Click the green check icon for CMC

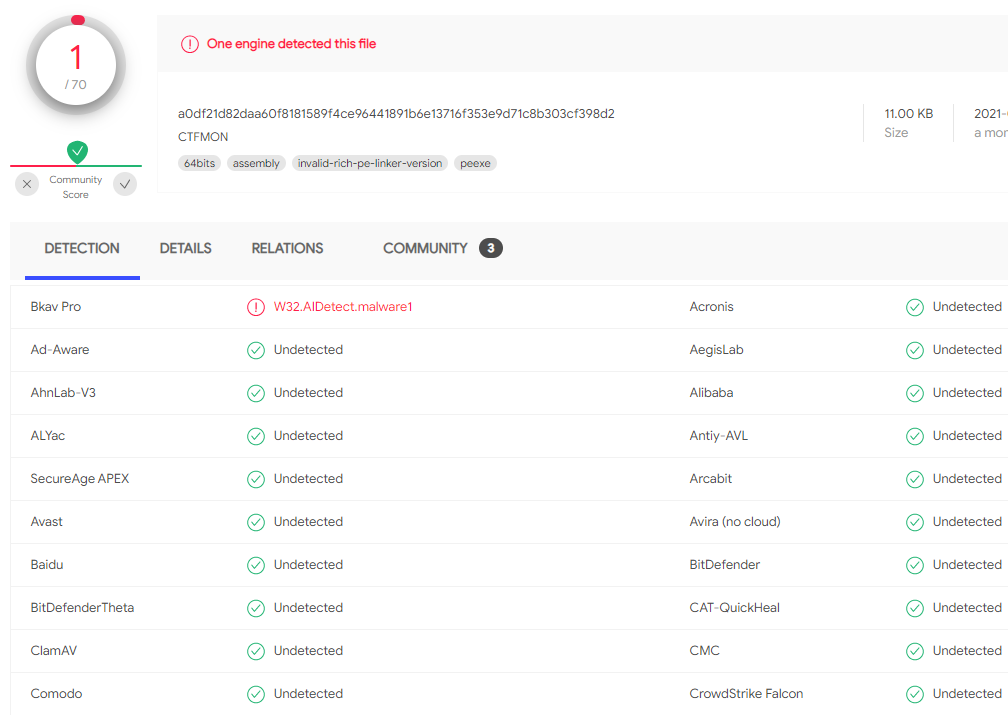click(x=915, y=651)
